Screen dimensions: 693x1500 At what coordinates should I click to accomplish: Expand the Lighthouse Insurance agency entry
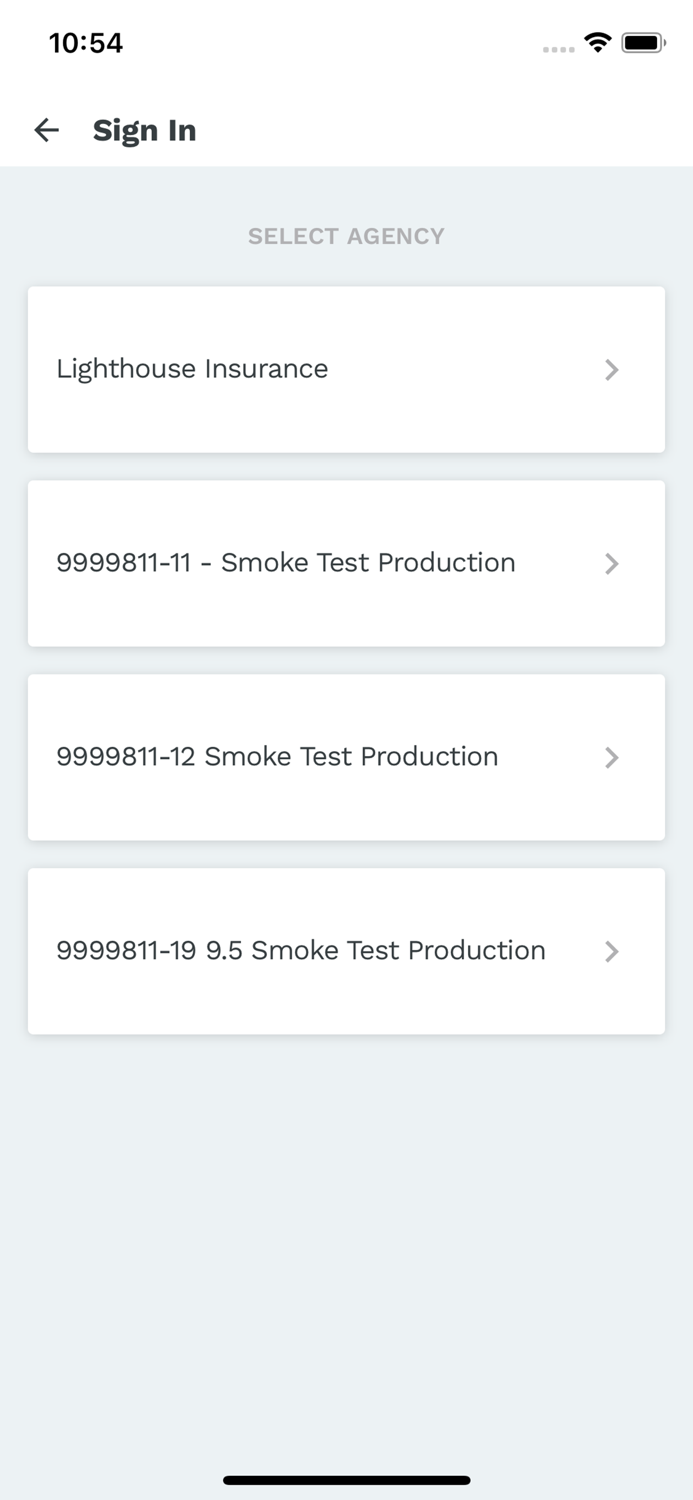pyautogui.click(x=346, y=369)
